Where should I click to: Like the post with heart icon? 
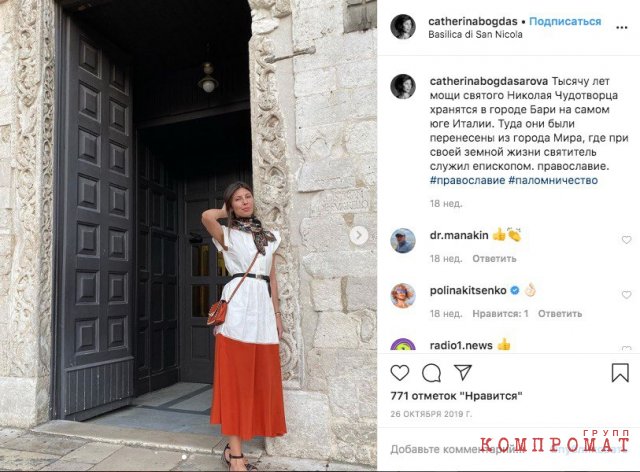coord(400,373)
